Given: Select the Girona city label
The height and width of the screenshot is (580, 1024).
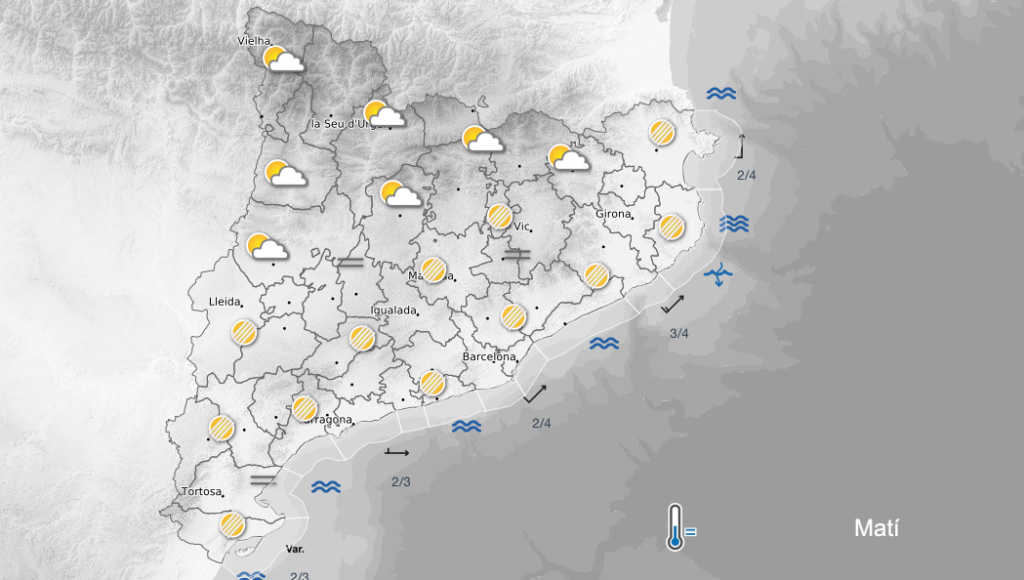Looking at the screenshot, I should click(613, 214).
